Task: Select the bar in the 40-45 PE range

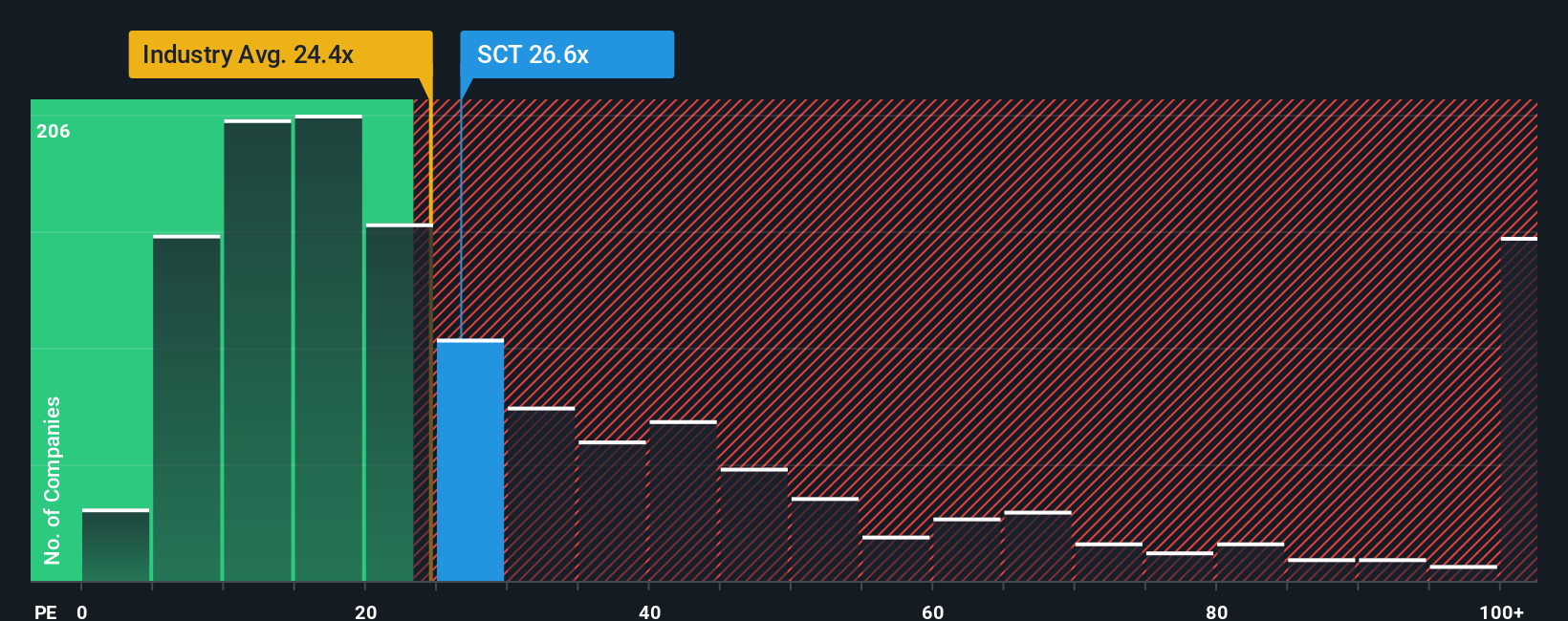Action: coord(683,501)
